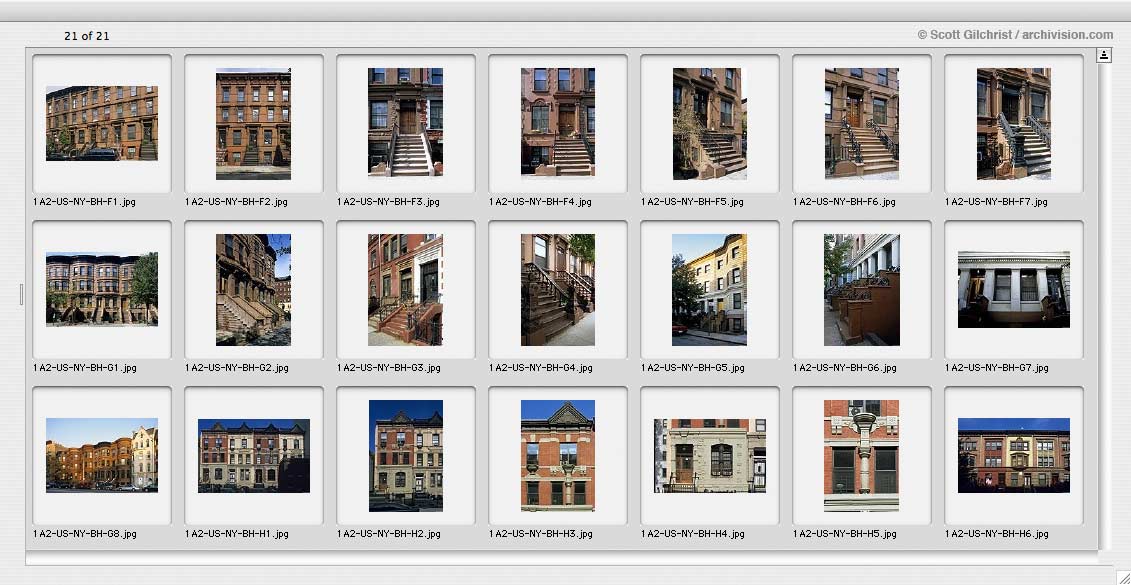The width and height of the screenshot is (1131, 585).
Task: Click filename label 1A2-US-NY-BH-F1.jpg
Action: pyautogui.click(x=84, y=202)
